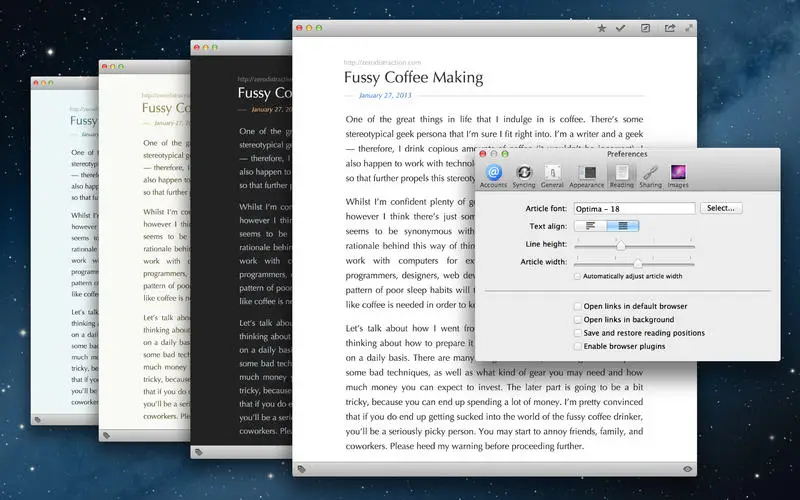Choose justified text alignment
Screen dimensions: 800x500
[623, 226]
